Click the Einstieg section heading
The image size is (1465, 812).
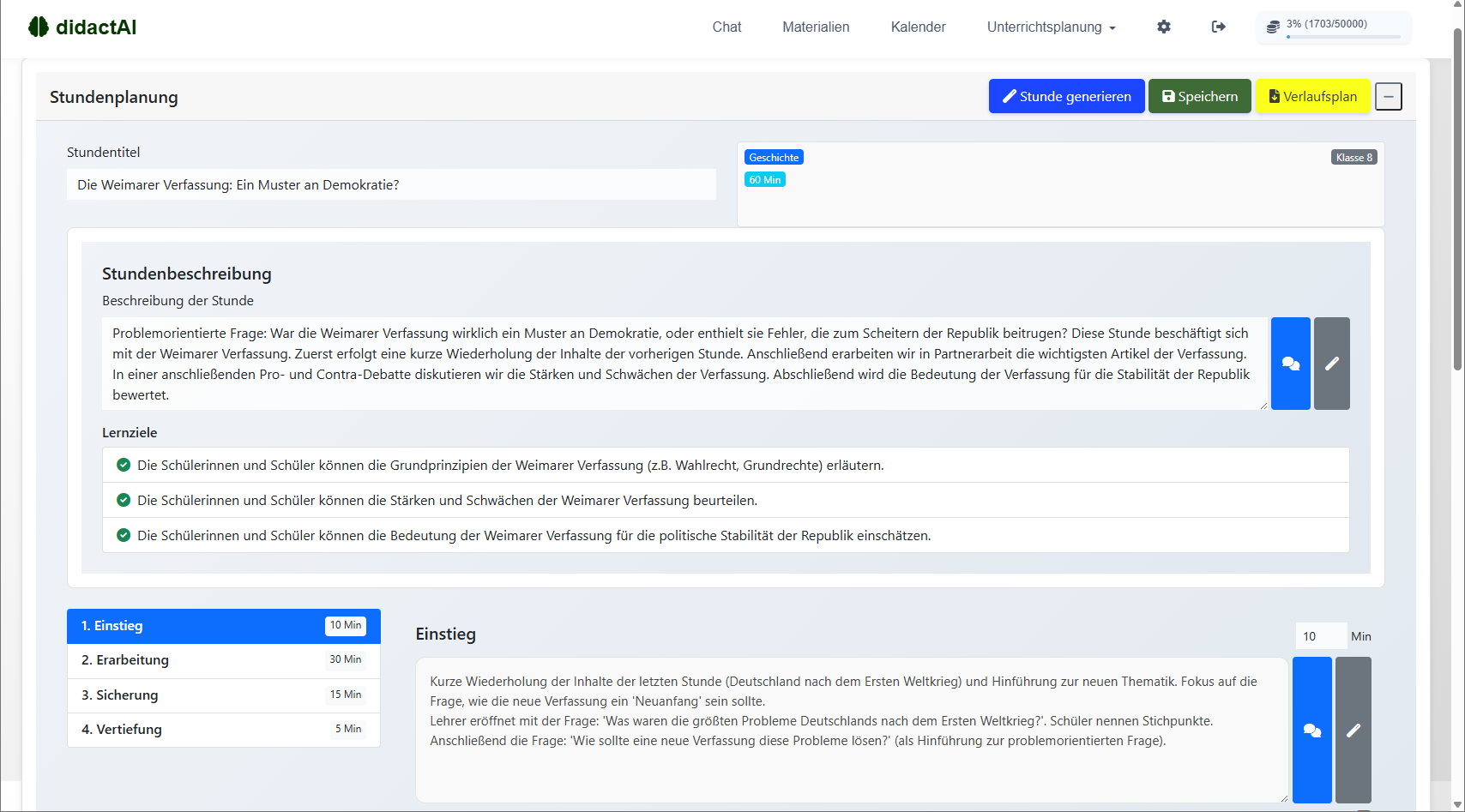pyautogui.click(x=446, y=634)
